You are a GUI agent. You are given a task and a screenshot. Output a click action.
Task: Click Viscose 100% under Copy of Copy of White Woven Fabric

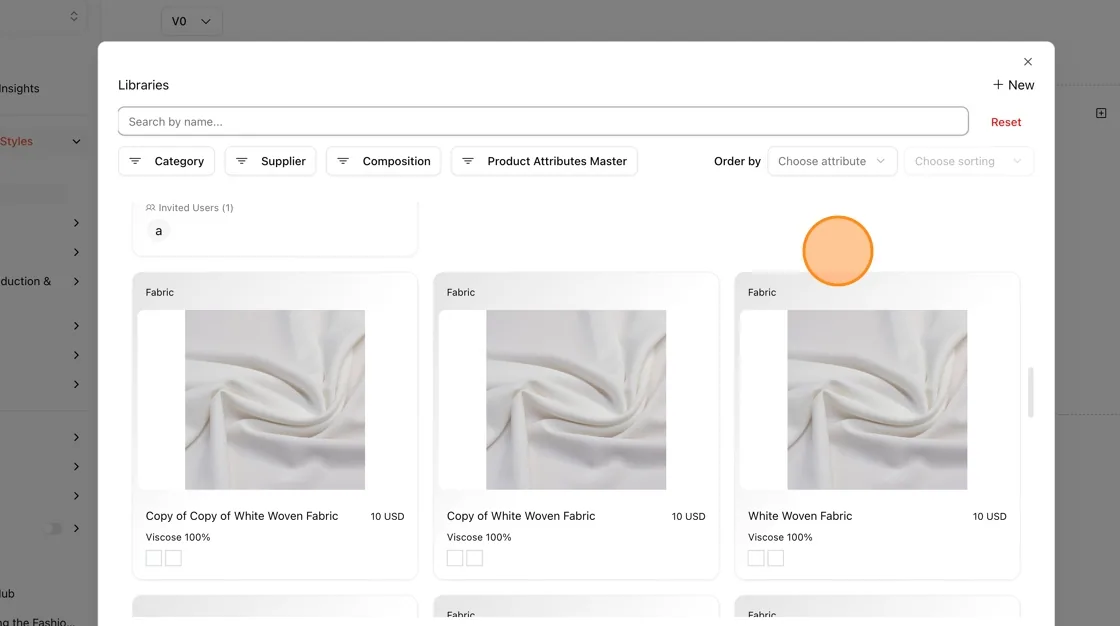[178, 537]
